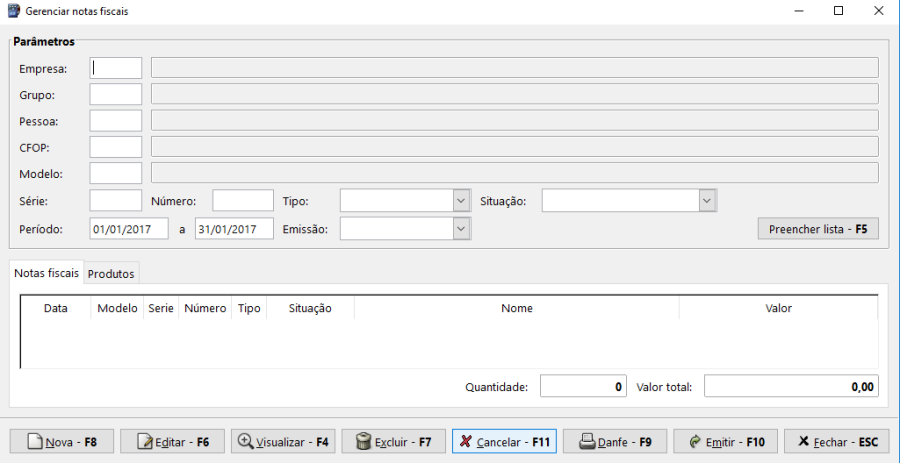Sort by the Nome column header
This screenshot has width=900, height=463.
click(x=517, y=308)
